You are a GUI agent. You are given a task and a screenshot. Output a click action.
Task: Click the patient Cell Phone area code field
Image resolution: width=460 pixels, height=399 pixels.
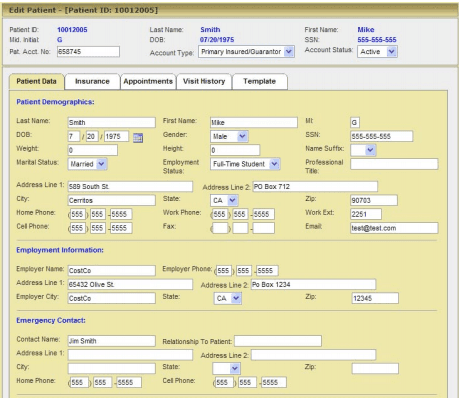pyautogui.click(x=78, y=228)
